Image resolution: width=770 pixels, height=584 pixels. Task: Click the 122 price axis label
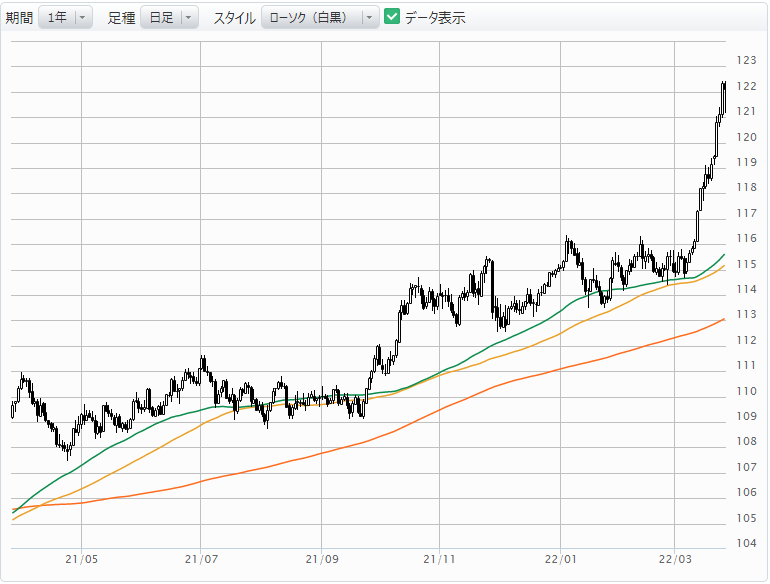click(x=746, y=86)
